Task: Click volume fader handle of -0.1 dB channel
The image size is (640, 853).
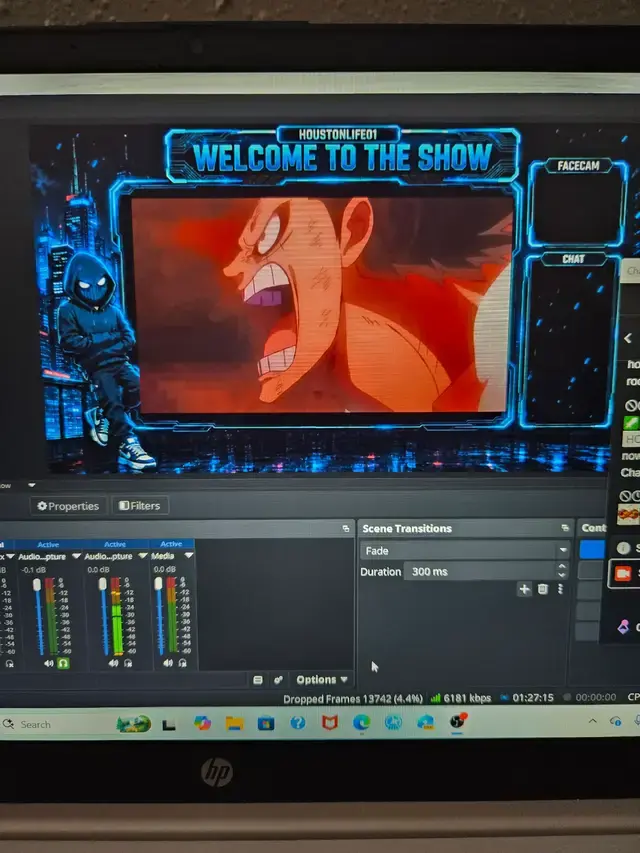Action: tap(37, 584)
